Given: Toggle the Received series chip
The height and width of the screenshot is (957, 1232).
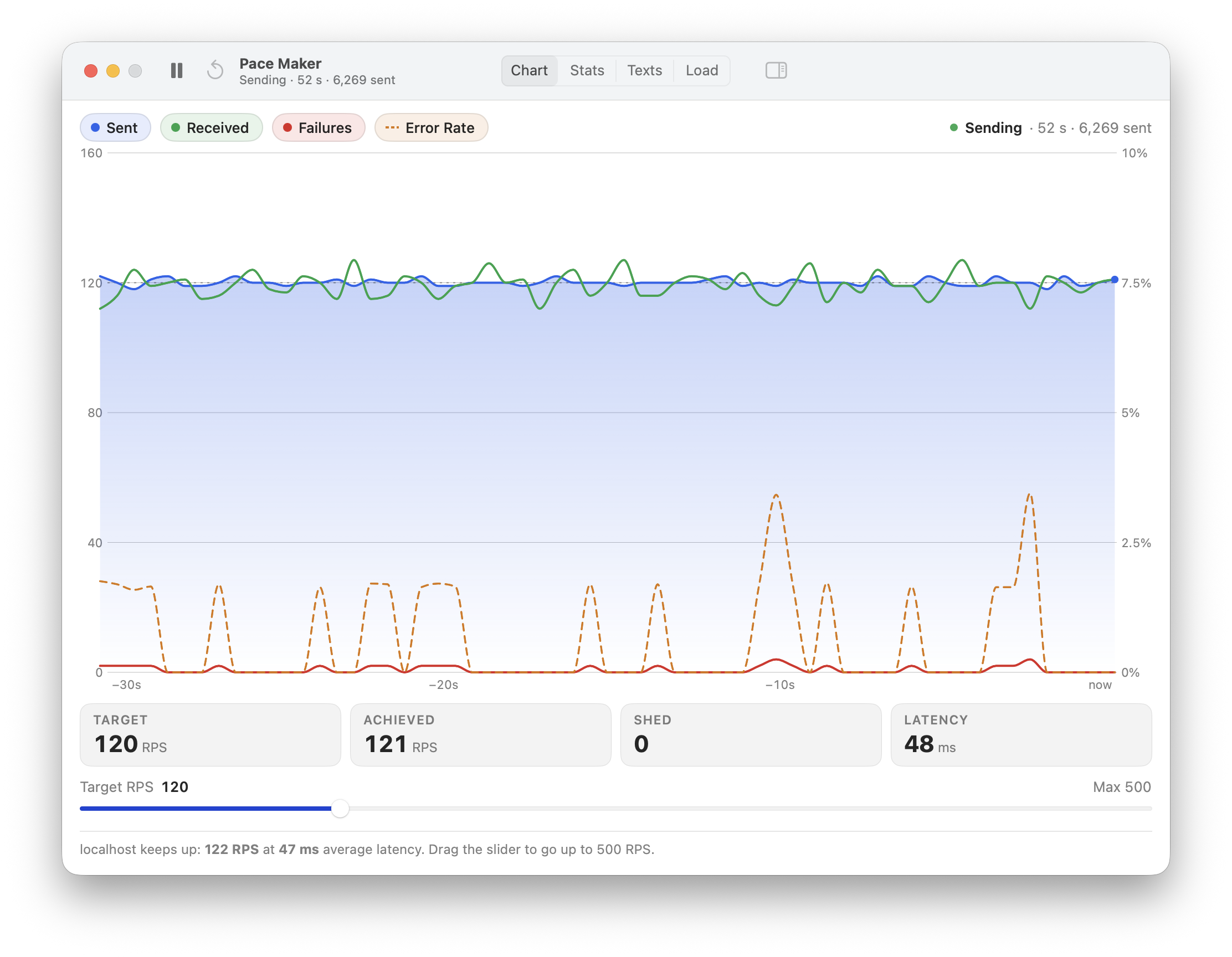Looking at the screenshot, I should 211,128.
